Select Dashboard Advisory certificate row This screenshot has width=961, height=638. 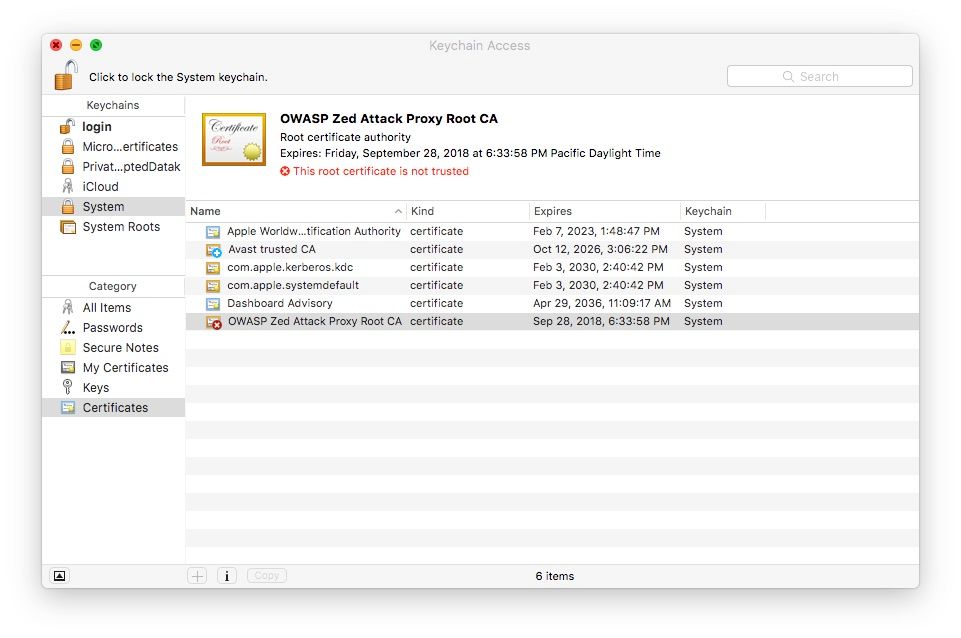click(x=552, y=303)
